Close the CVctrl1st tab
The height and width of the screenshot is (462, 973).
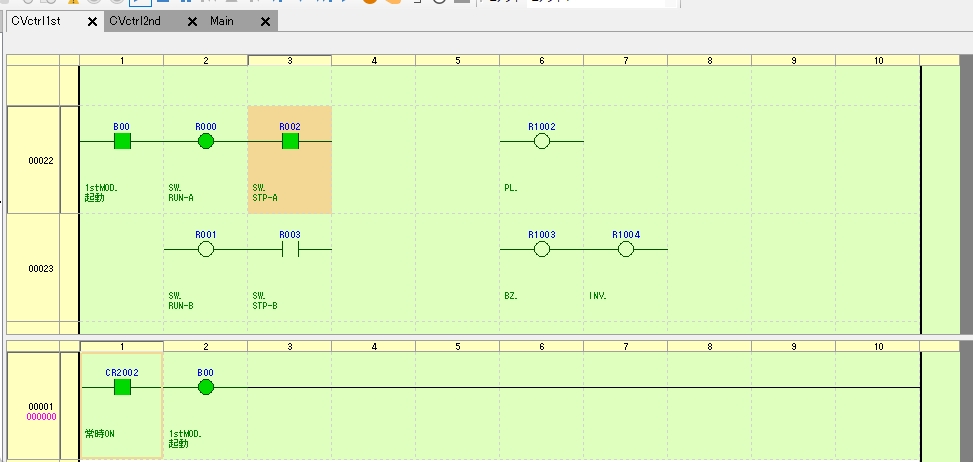coord(92,21)
